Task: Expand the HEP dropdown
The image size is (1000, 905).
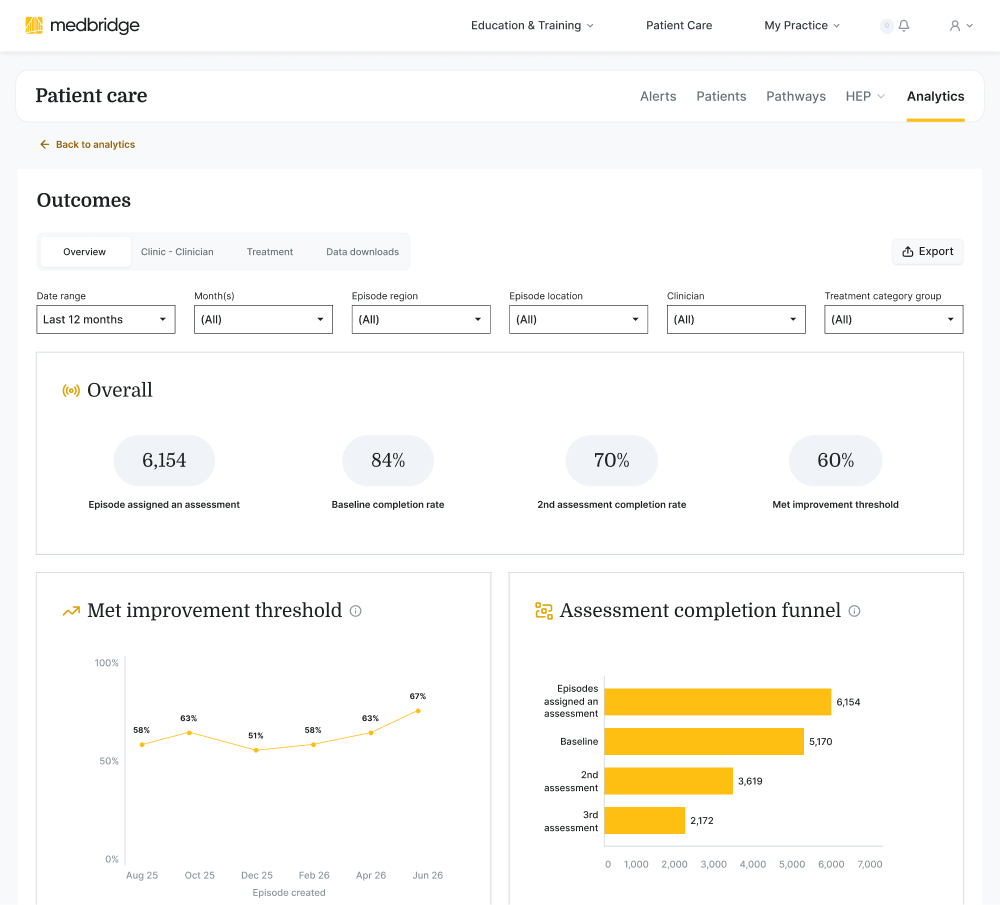Action: pos(865,96)
